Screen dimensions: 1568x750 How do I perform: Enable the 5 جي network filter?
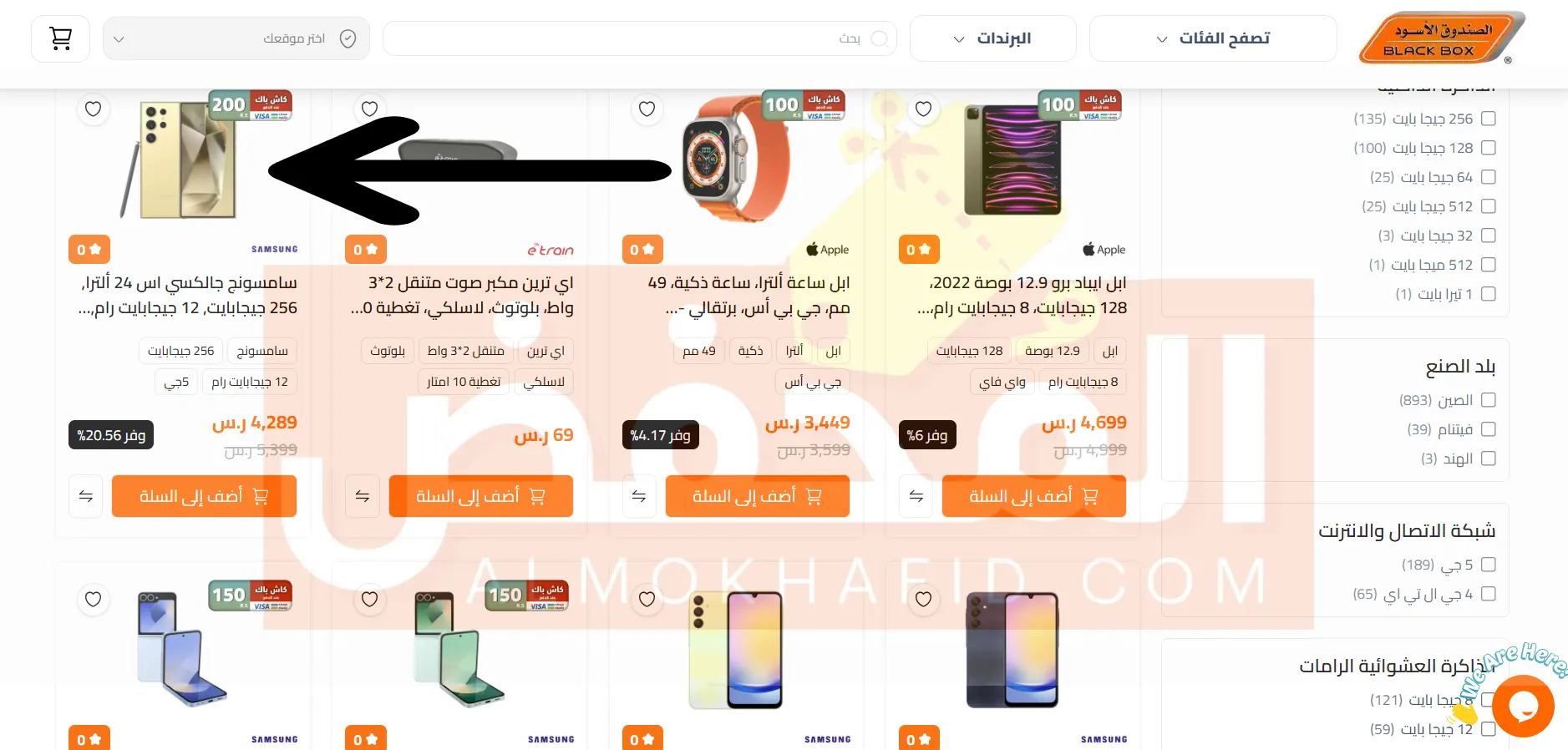(x=1488, y=565)
